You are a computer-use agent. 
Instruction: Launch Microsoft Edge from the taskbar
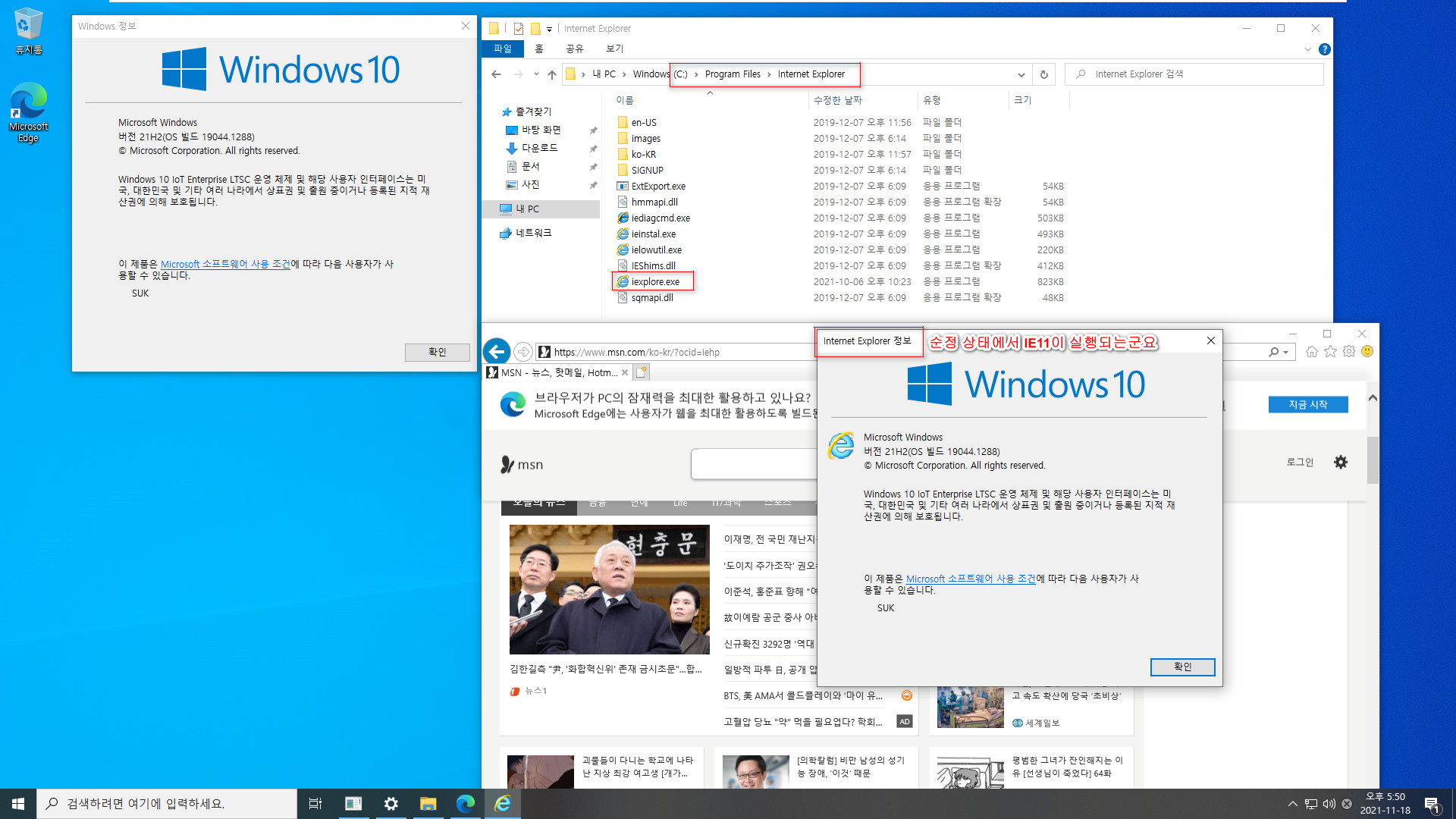(x=465, y=803)
